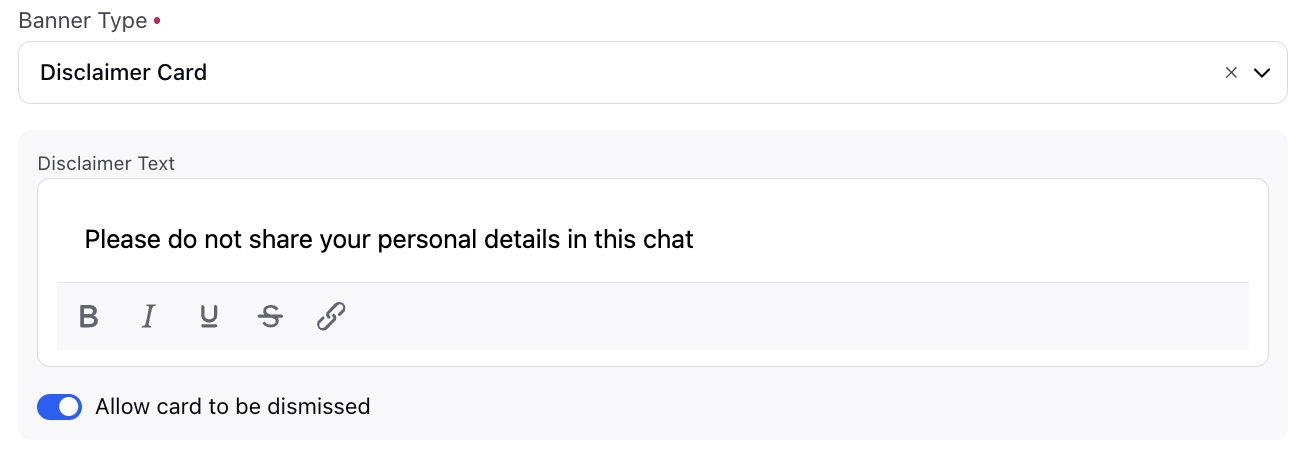Insert a hyperlink with the chain icon
Image resolution: width=1312 pixels, height=466 pixels.
(331, 317)
